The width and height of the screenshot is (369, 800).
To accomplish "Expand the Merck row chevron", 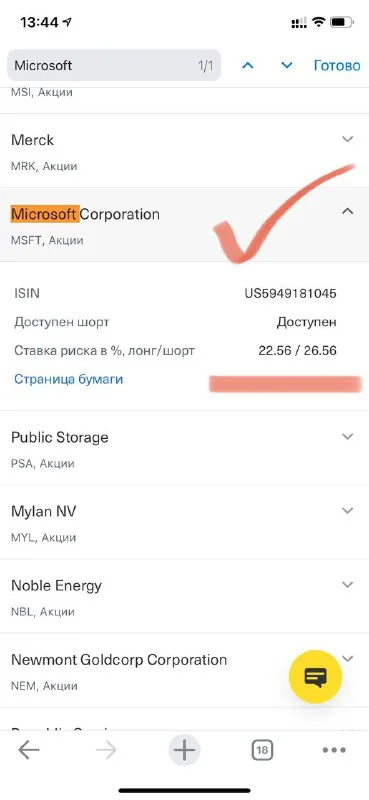I will (x=348, y=139).
